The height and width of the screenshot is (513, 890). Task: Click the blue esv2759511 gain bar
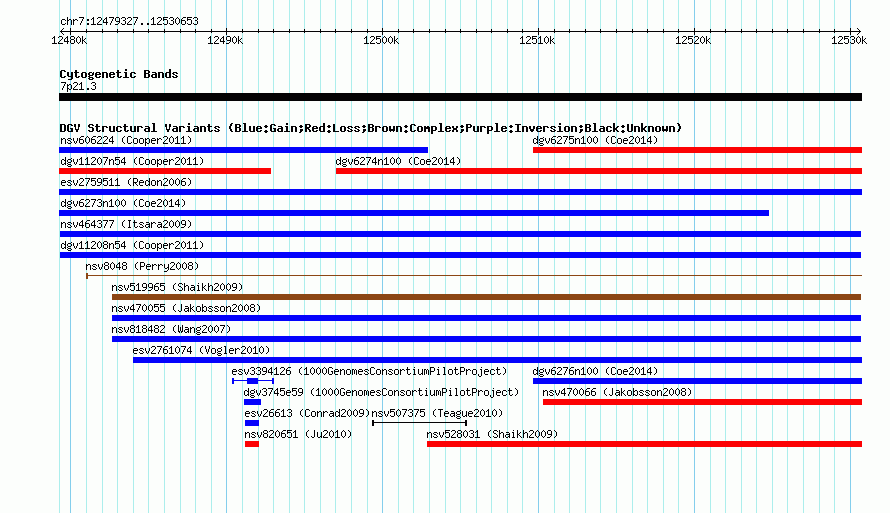pos(460,192)
